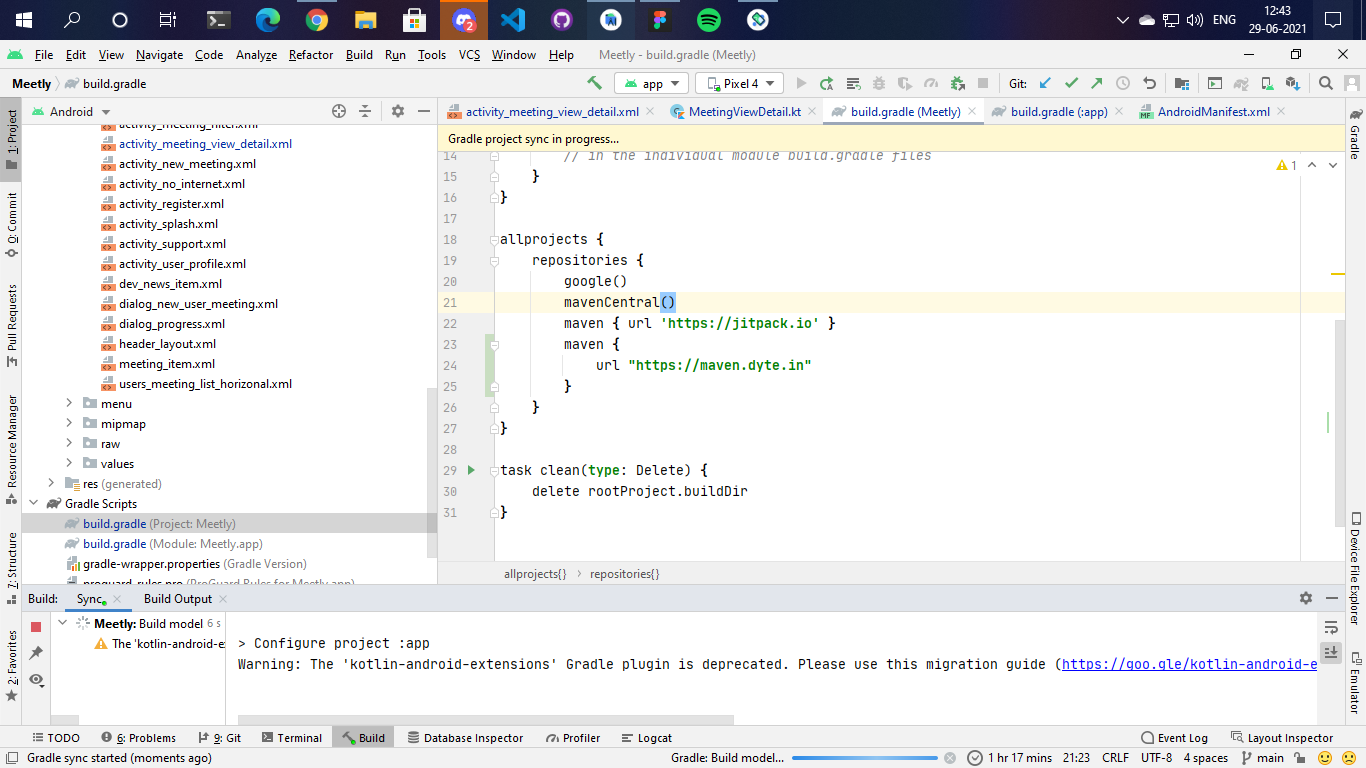
Task: Switch to the AndroidManifest.xml tab
Action: pyautogui.click(x=1214, y=112)
